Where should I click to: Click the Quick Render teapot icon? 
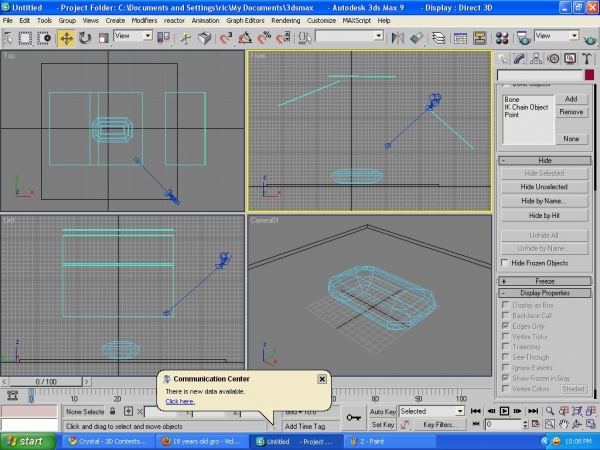click(590, 39)
